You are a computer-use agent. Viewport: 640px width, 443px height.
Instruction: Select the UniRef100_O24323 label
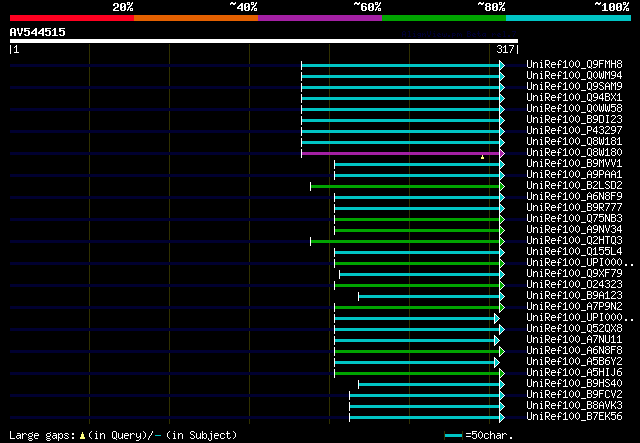(574, 285)
